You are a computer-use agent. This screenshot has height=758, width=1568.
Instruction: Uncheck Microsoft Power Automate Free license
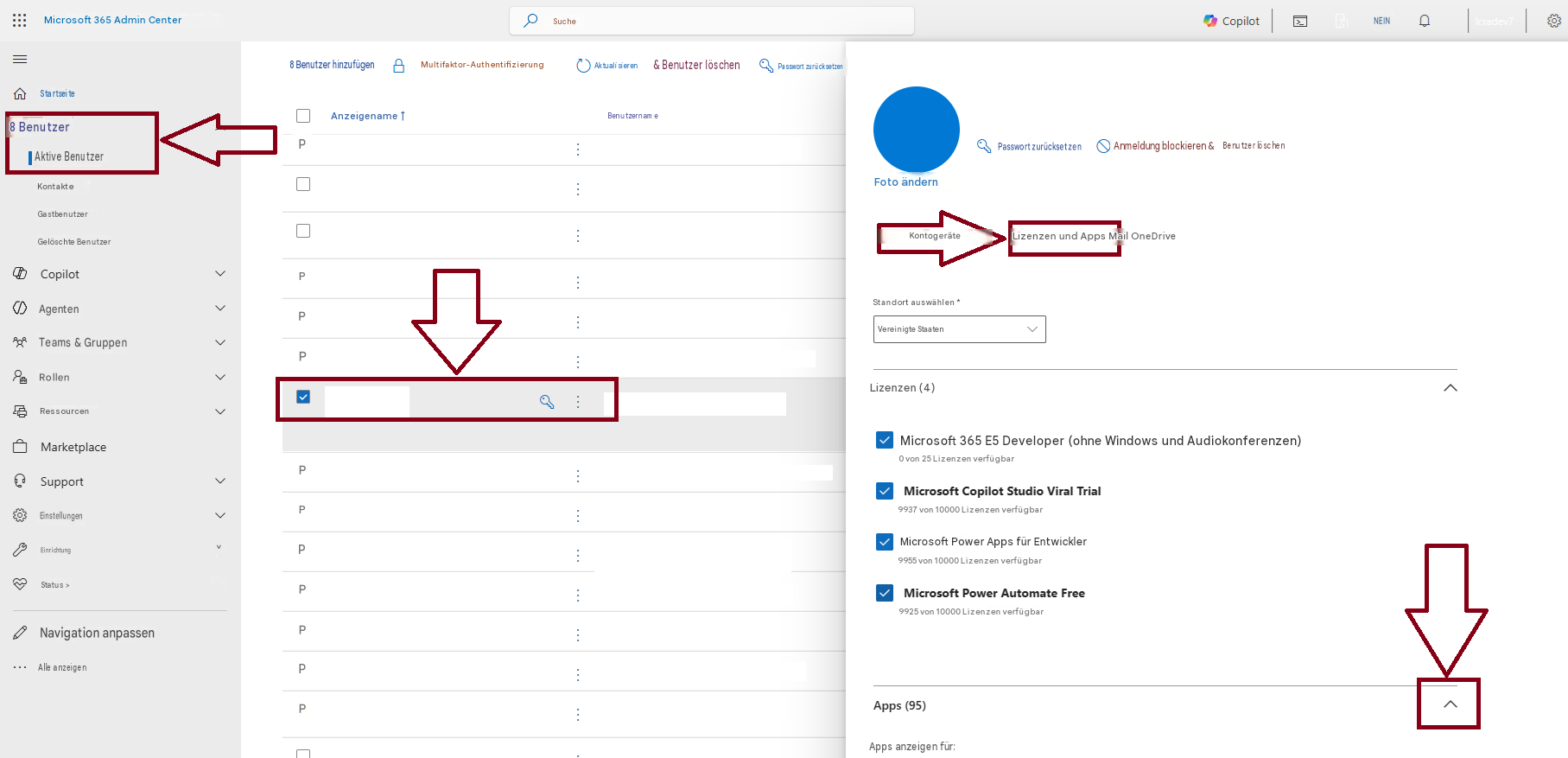point(885,593)
